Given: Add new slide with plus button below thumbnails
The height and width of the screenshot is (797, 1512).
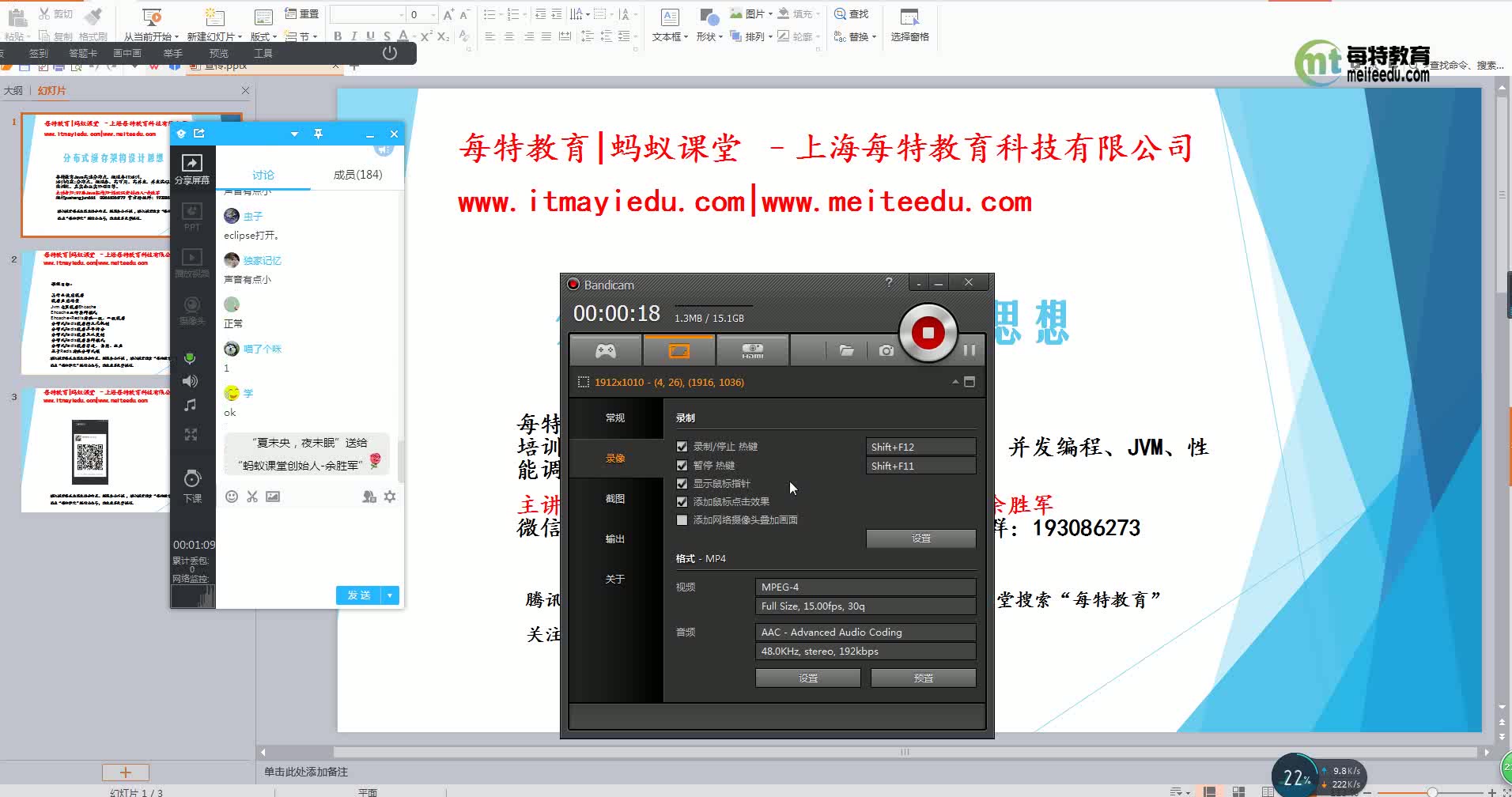Looking at the screenshot, I should [x=125, y=772].
